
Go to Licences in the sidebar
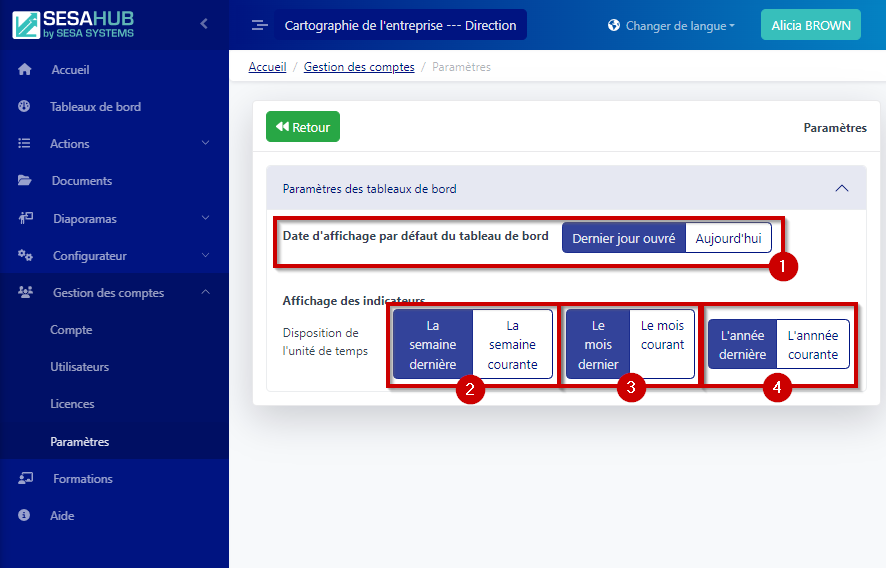72,404
